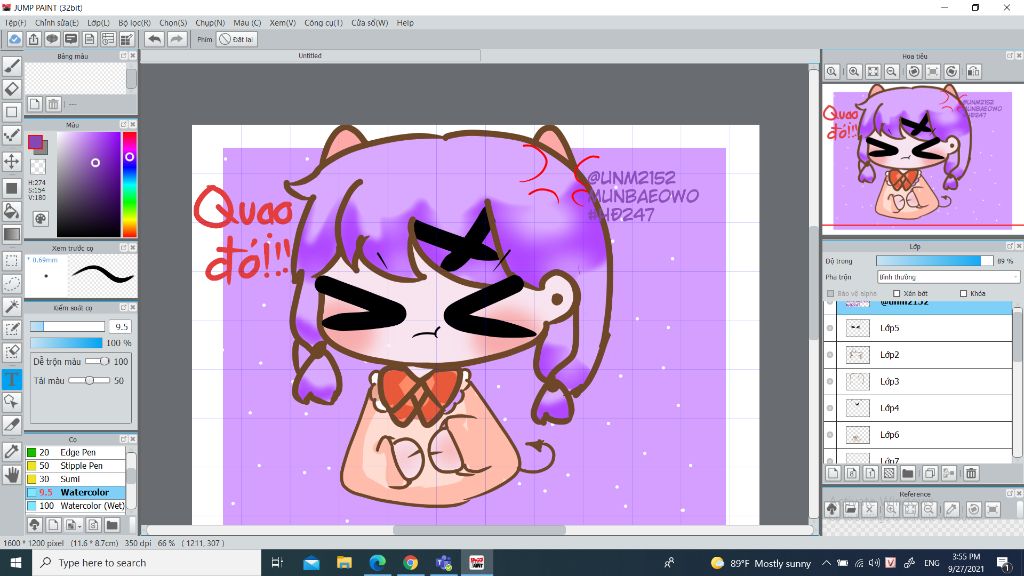Adjust the Độ trong layer opacity slider
The height and width of the screenshot is (576, 1024).
pos(934,261)
